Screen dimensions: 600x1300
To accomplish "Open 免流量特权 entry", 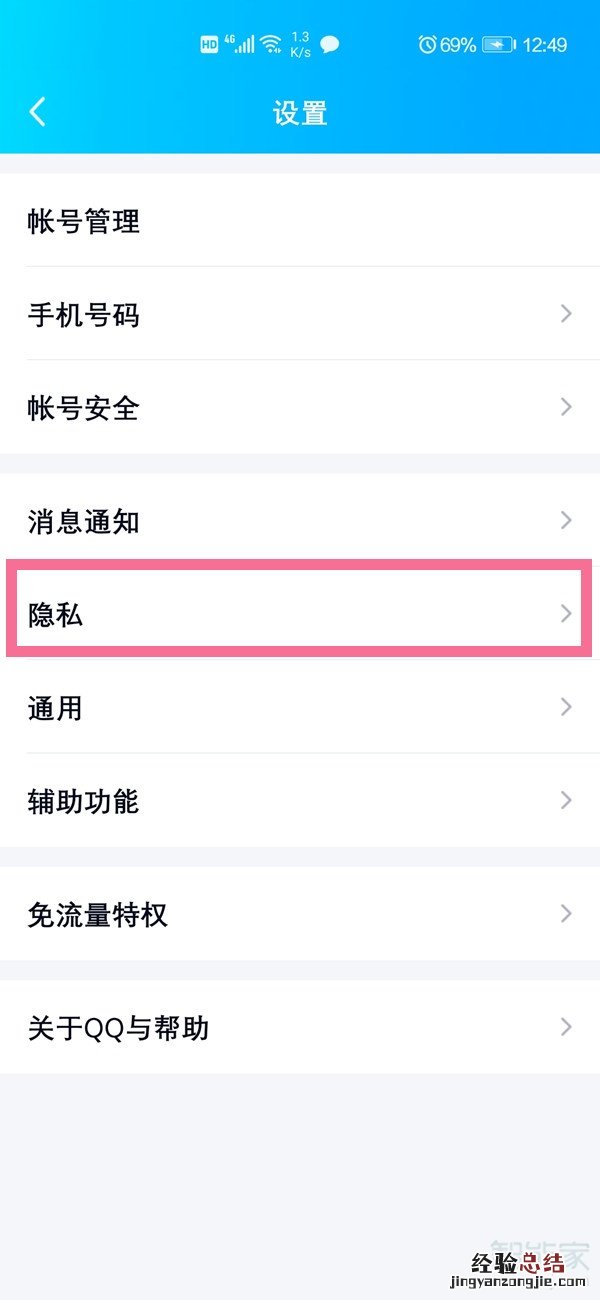I will click(x=98, y=914).
